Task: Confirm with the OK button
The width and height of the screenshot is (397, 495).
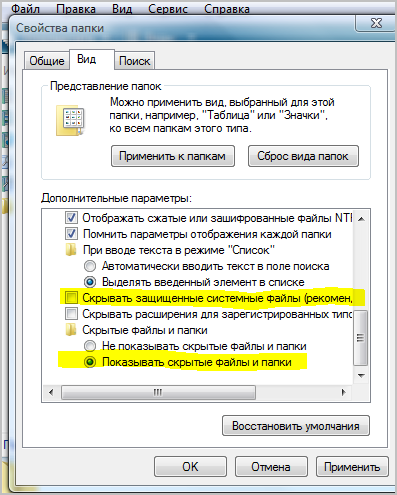Action: tap(190, 467)
